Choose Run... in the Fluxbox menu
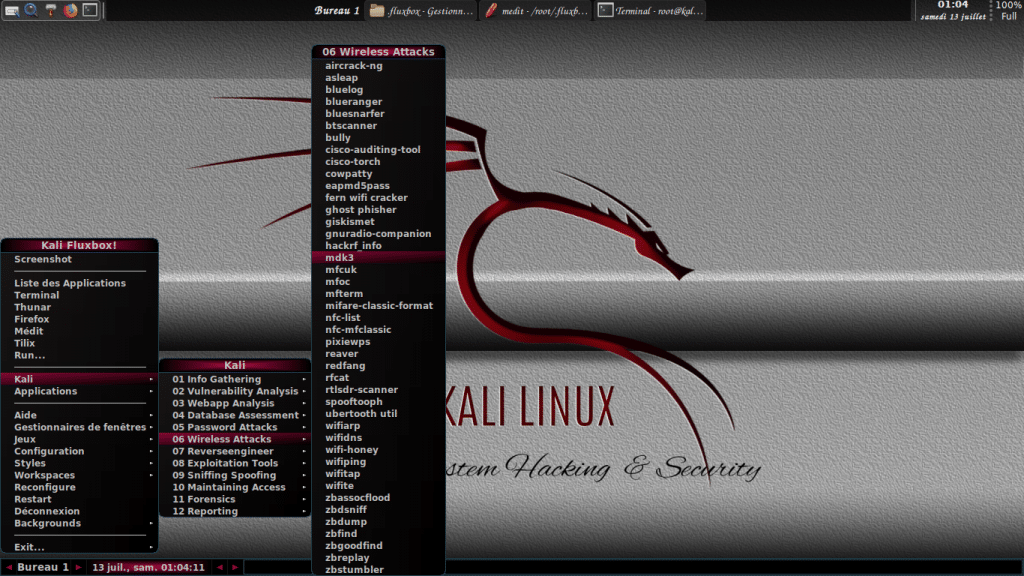This screenshot has height=576, width=1024. point(80,355)
